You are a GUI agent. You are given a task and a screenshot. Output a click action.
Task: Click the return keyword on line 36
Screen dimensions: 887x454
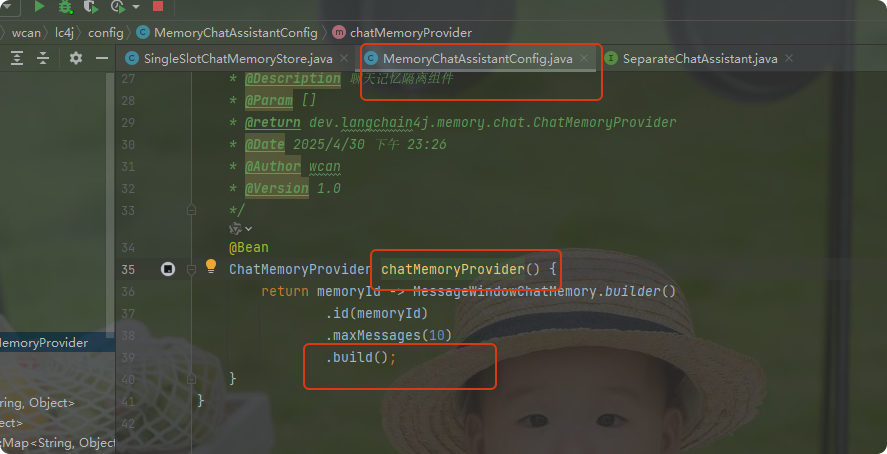(x=285, y=292)
